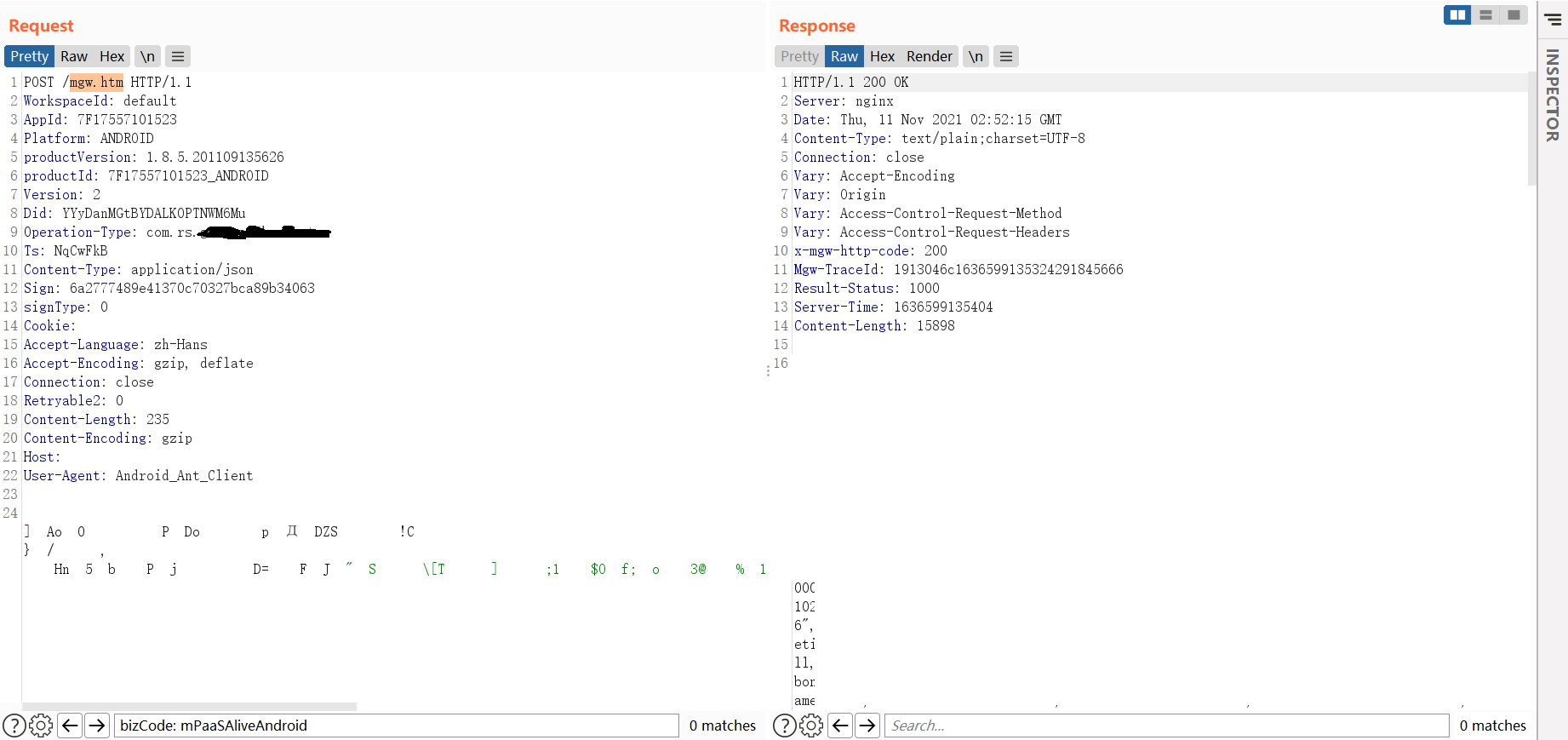Switch Request view to Raw tab
This screenshot has height=740, width=1568.
[x=74, y=56]
